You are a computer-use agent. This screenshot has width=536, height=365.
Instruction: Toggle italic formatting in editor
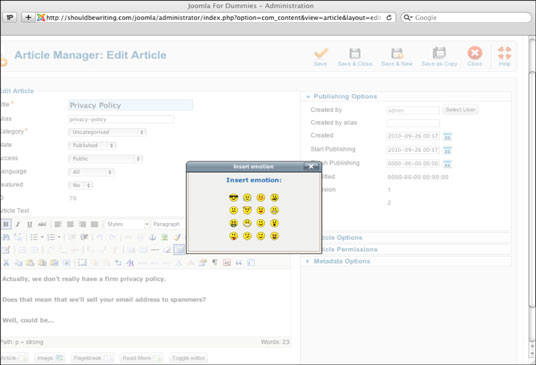18,224
